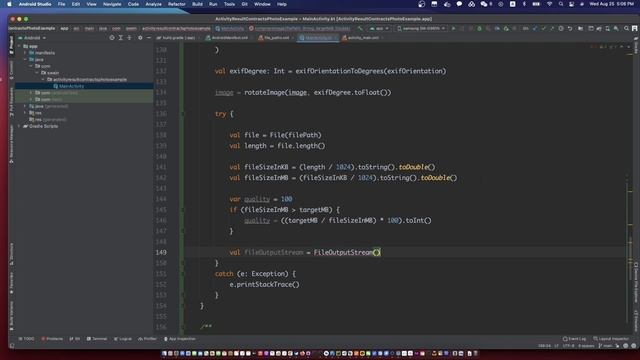Click line number 149 in the gutter
Viewport: 640px width, 360px height.
click(x=161, y=252)
